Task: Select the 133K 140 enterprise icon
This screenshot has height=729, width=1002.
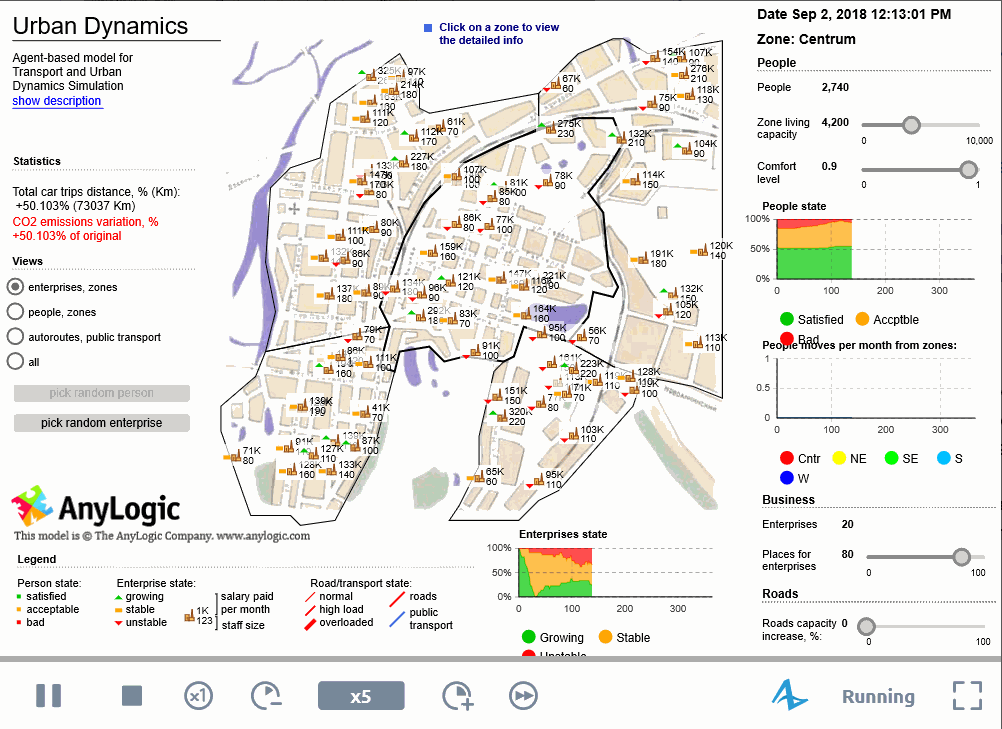Action: coord(332,469)
